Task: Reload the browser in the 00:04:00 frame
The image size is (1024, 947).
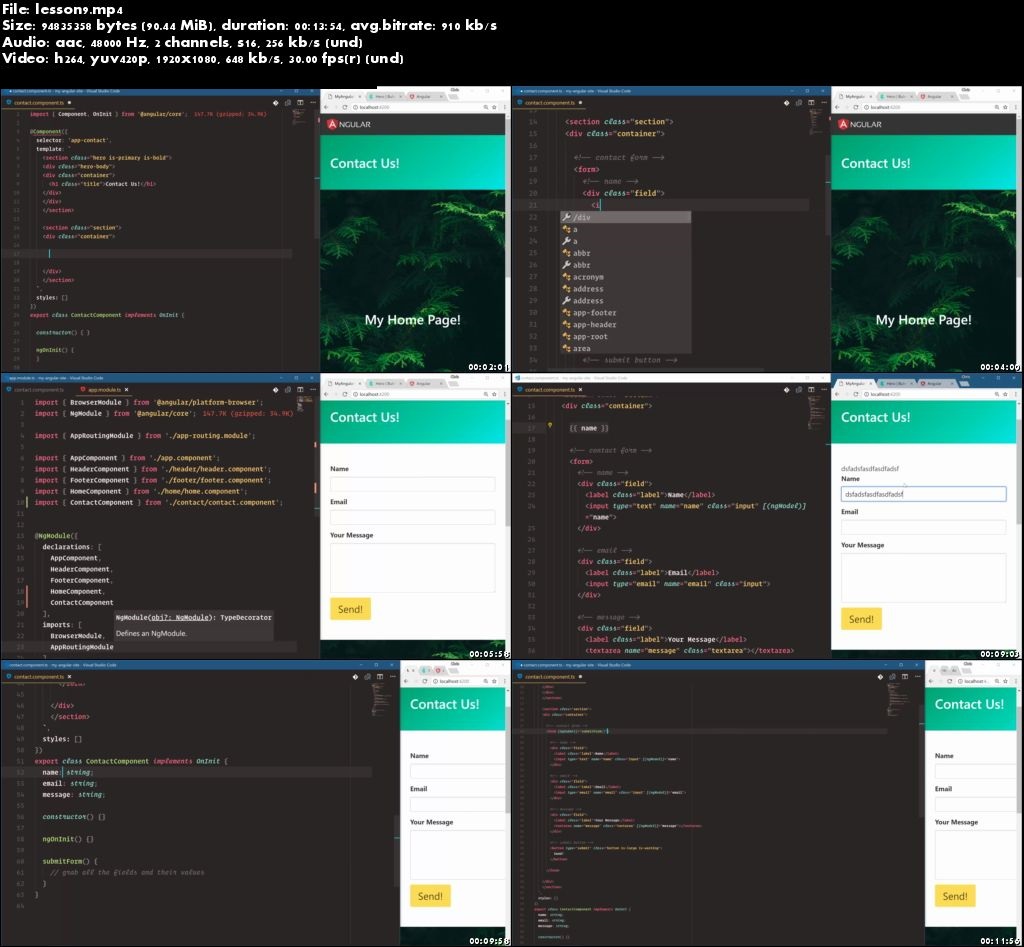Action: coord(856,107)
